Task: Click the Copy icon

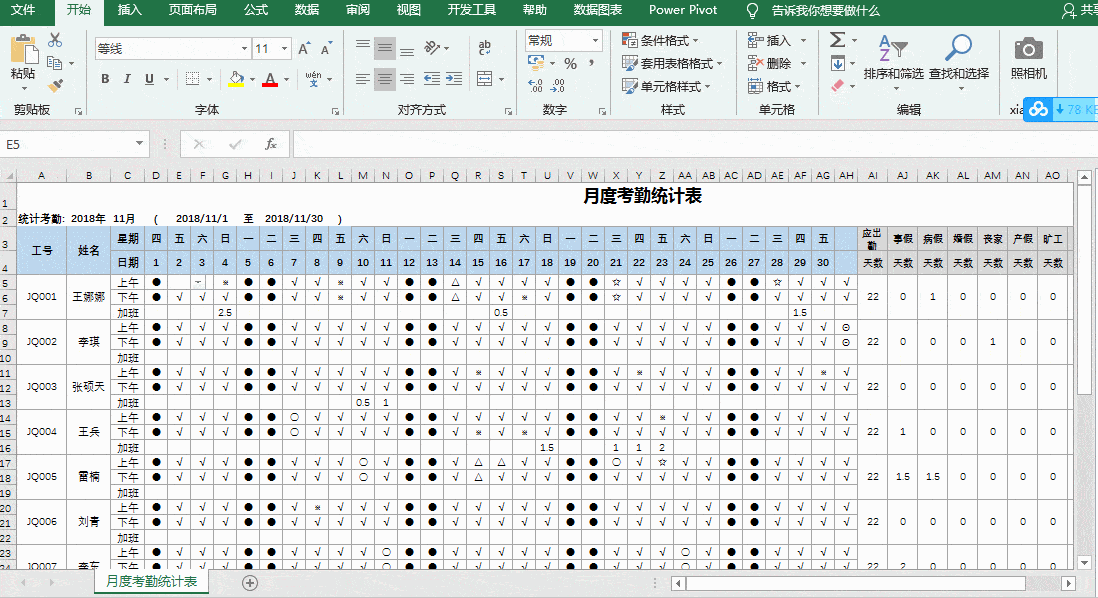Action: 55,63
